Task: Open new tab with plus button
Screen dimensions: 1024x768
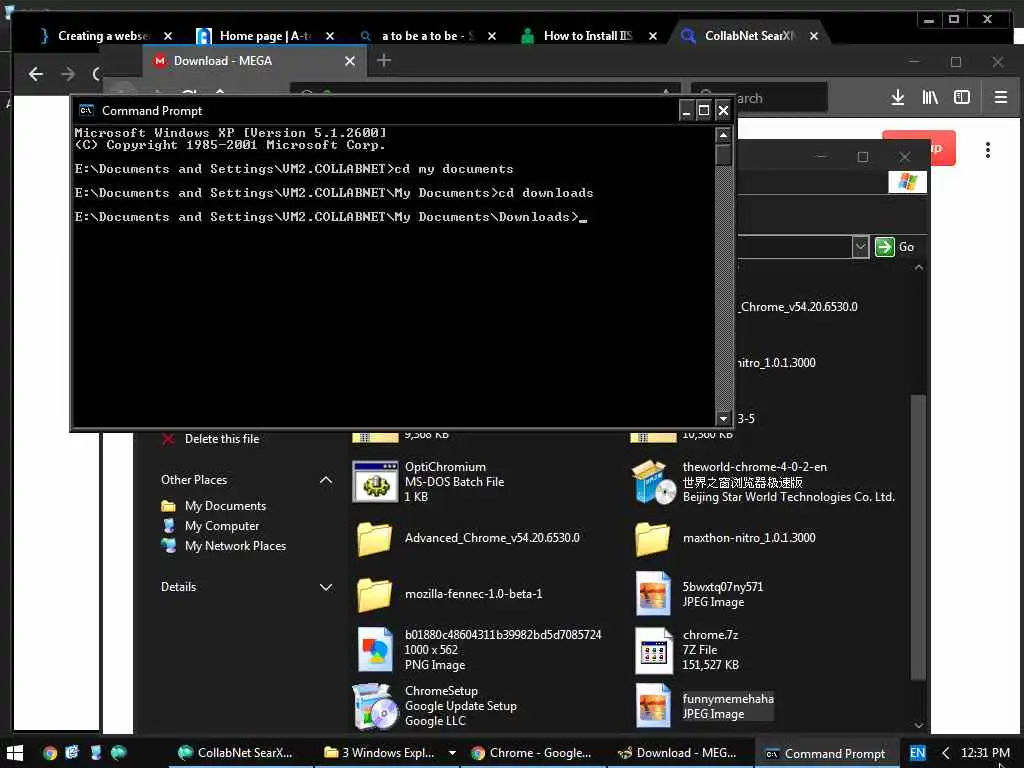Action: (384, 61)
